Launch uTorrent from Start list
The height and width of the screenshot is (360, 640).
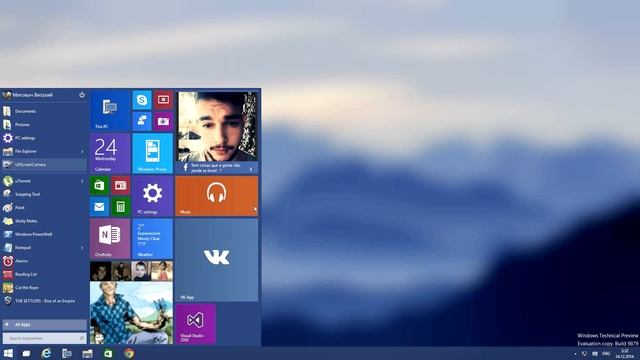(x=44, y=181)
